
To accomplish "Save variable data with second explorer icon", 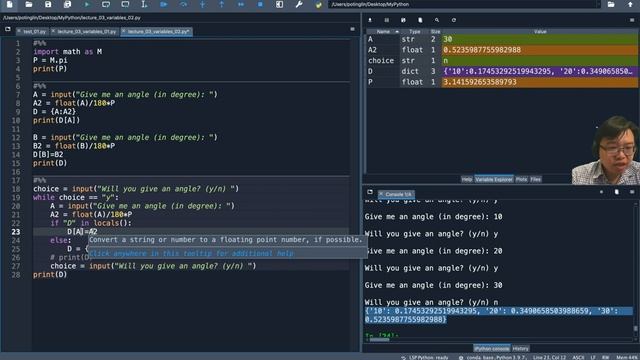I will click(387, 20).
